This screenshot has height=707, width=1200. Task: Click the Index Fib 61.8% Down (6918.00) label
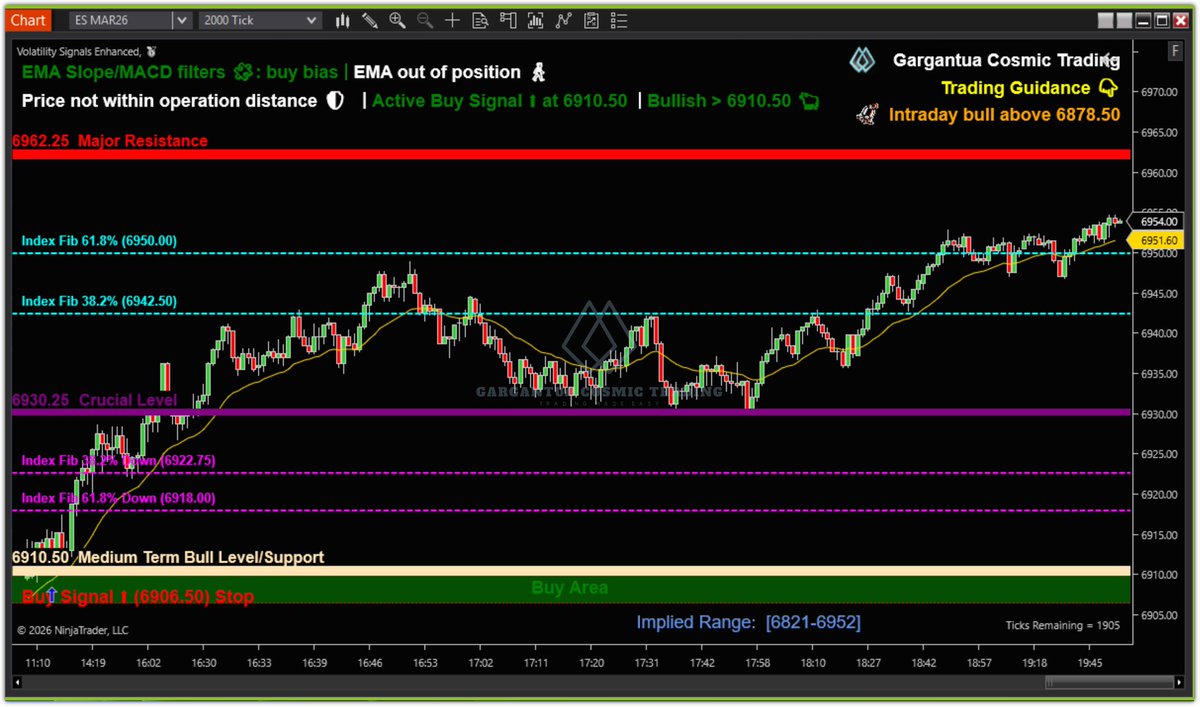(118, 498)
